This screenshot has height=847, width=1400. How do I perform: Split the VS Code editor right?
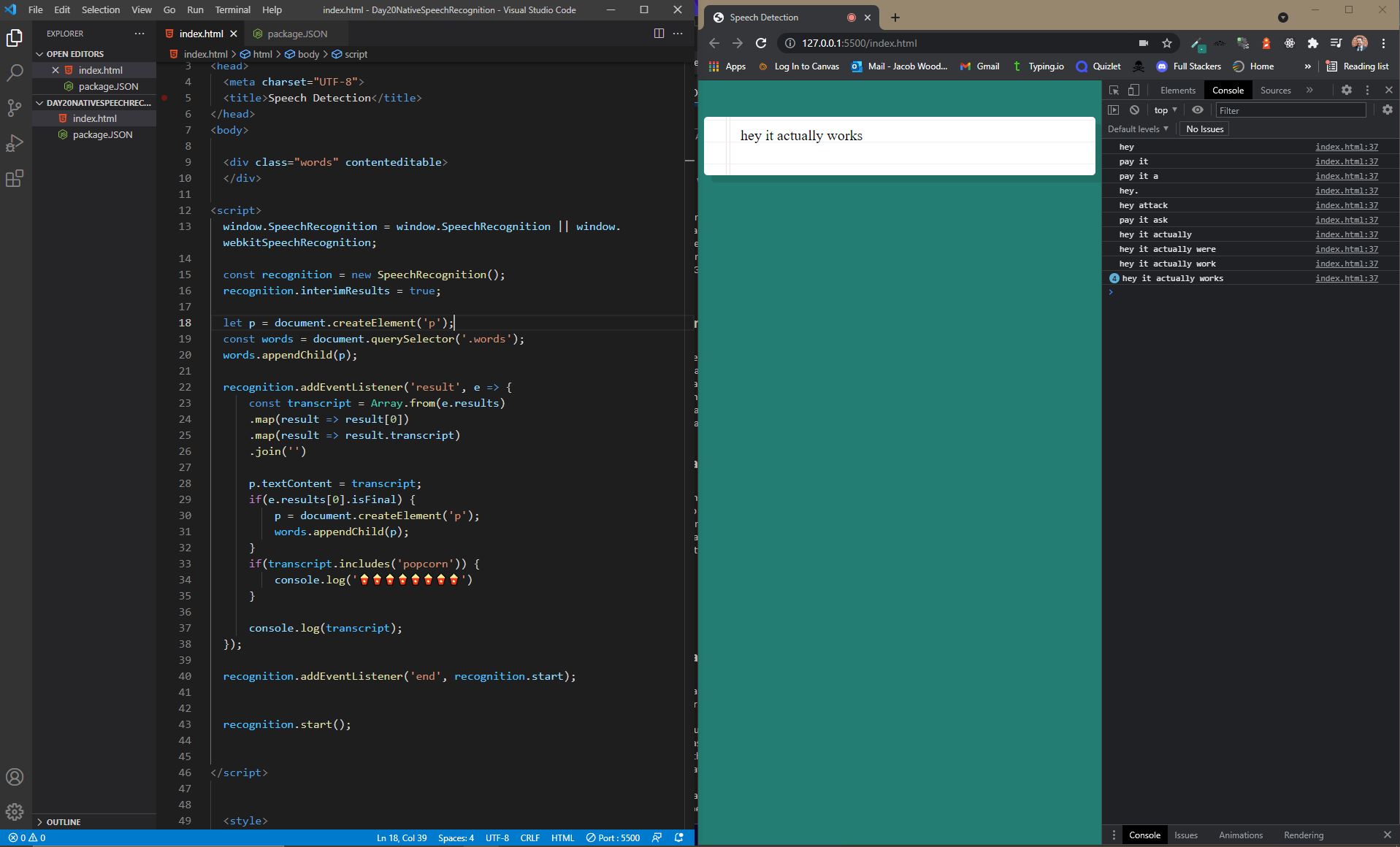(659, 34)
